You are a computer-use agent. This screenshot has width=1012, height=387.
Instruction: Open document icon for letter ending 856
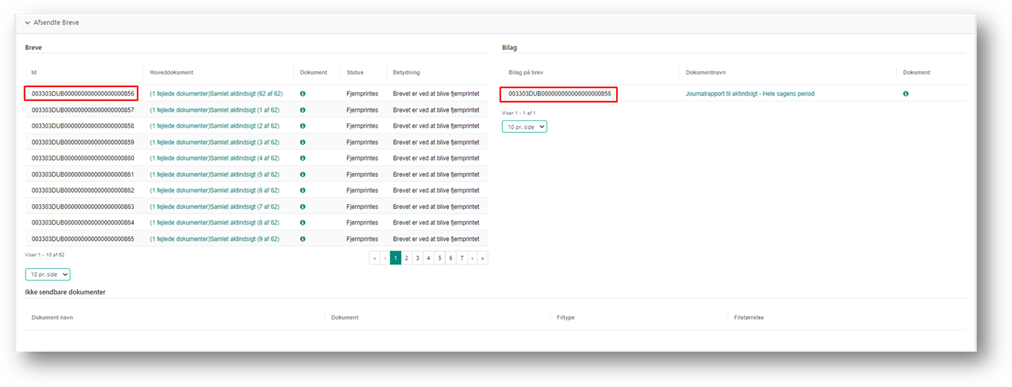[303, 94]
